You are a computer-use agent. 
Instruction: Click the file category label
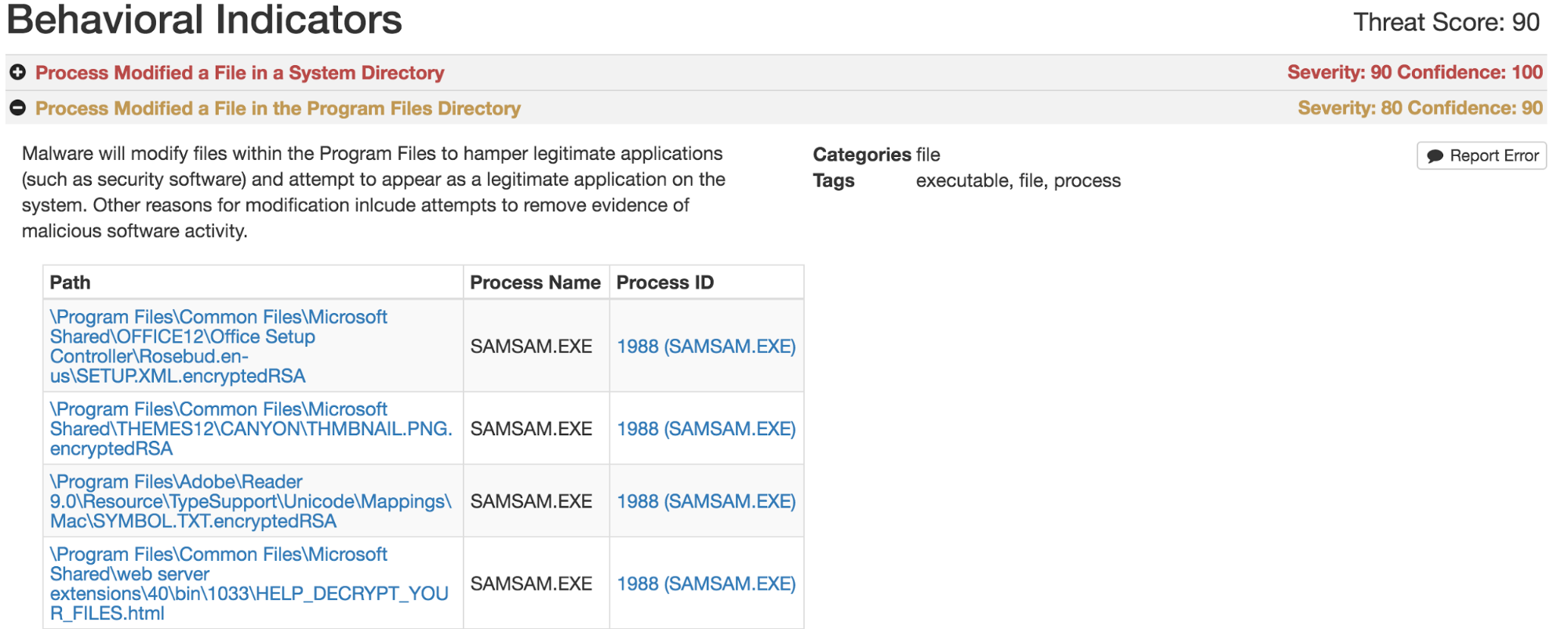[x=928, y=155]
